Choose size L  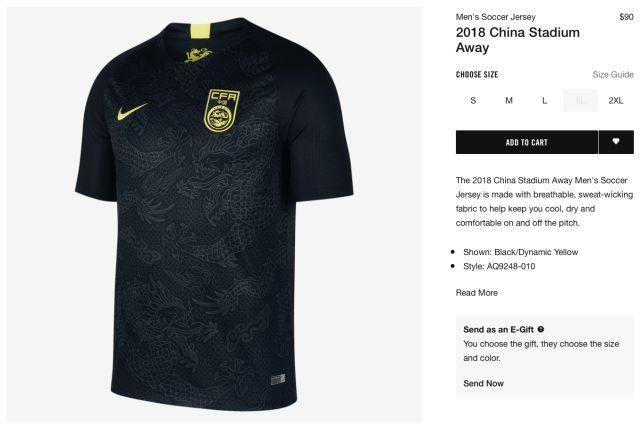tap(544, 100)
